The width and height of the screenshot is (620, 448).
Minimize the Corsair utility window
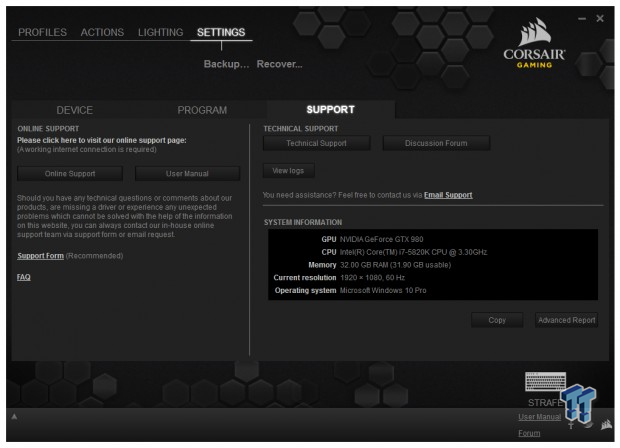[582, 19]
